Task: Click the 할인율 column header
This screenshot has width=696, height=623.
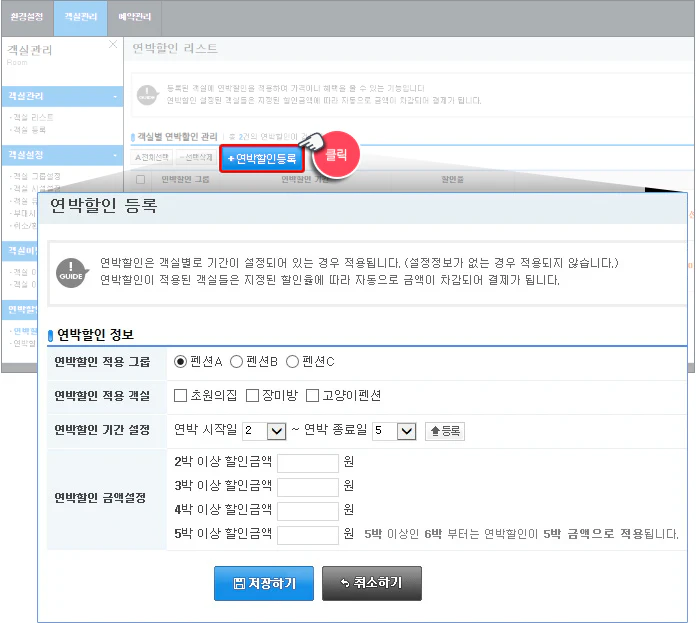Action: [x=452, y=179]
